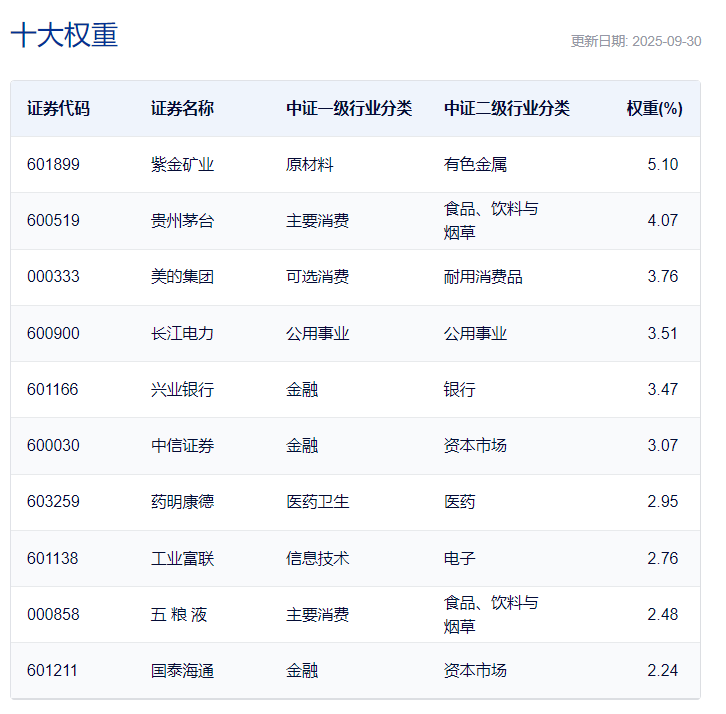
Task: Select stock code 601166
Action: [x=53, y=389]
